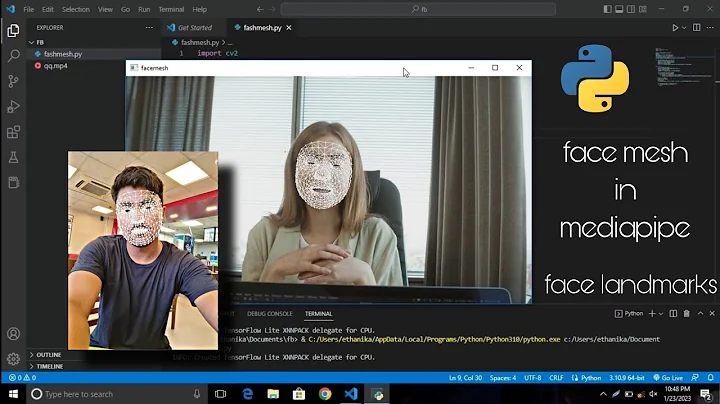Image resolution: width=720 pixels, height=404 pixels.
Task: Open the Help menu
Action: [200, 9]
